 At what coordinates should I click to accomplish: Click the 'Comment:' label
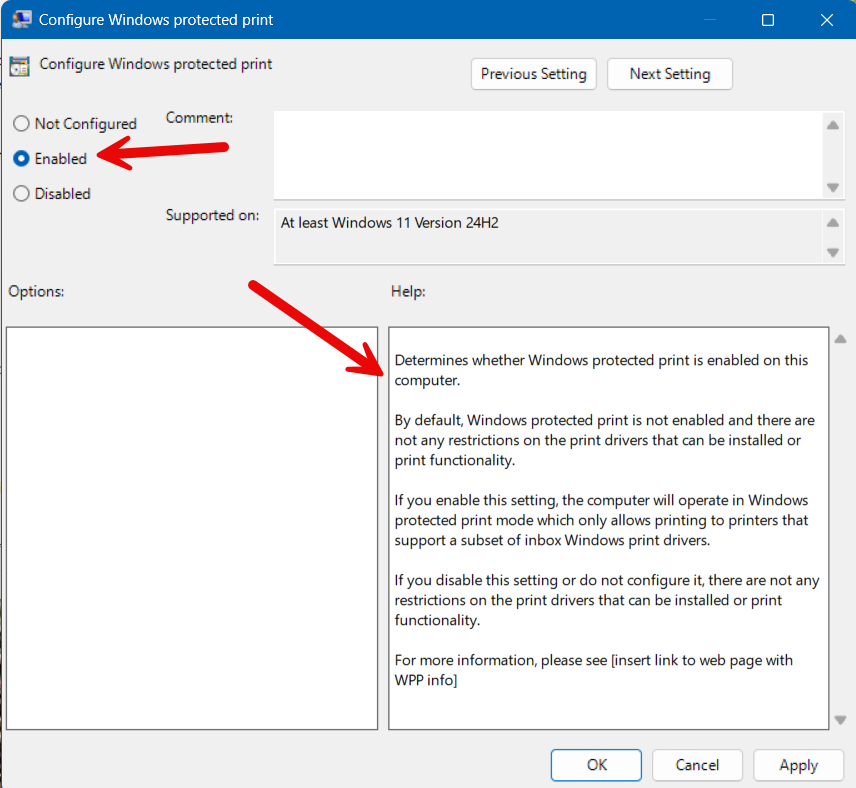(199, 117)
